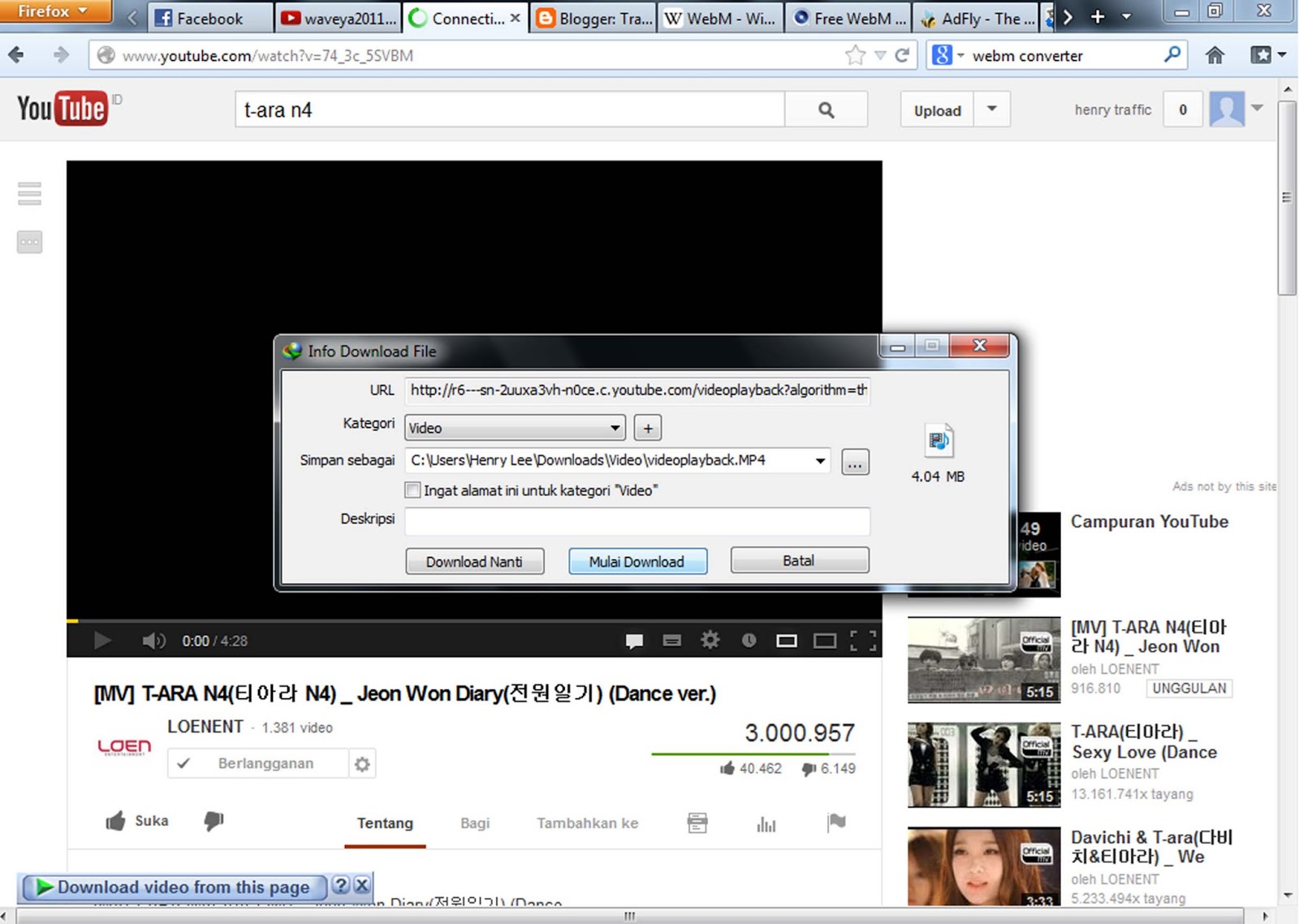The width and height of the screenshot is (1299, 924).
Task: Switch to the Facebook tab
Action: point(209,18)
